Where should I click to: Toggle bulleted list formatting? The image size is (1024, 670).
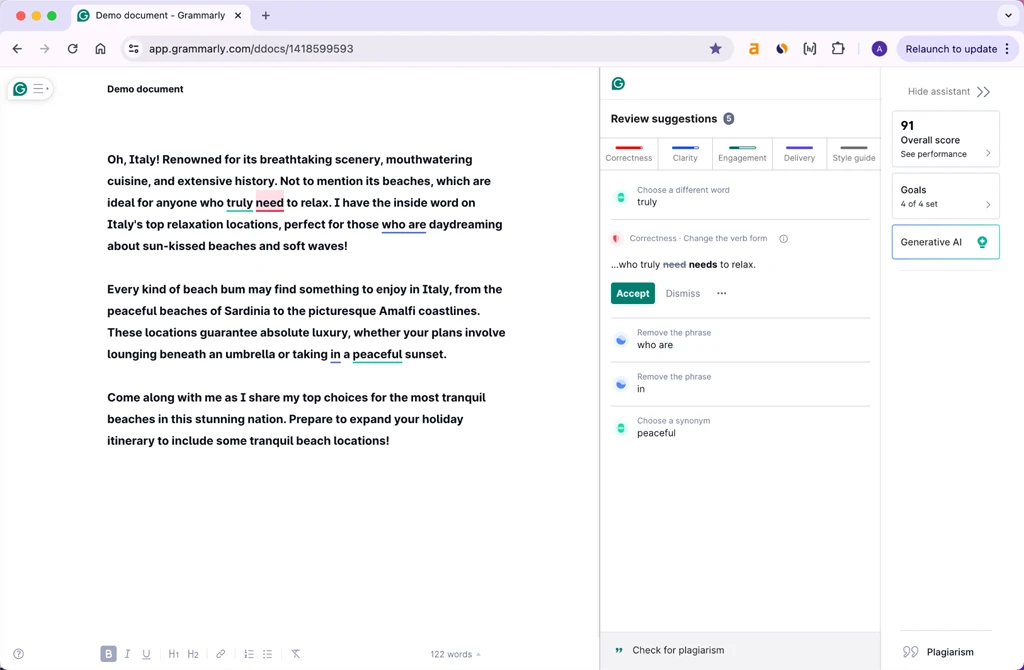coord(268,654)
